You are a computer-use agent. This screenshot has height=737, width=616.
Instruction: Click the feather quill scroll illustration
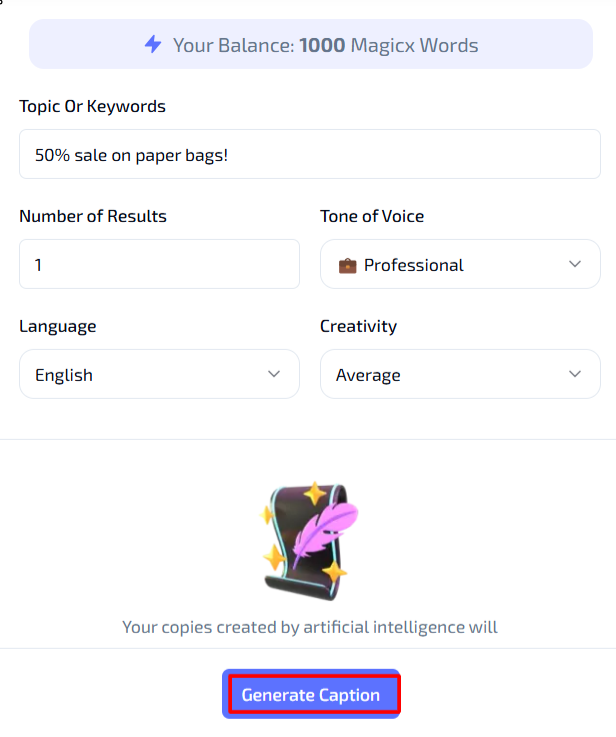[x=310, y=541]
